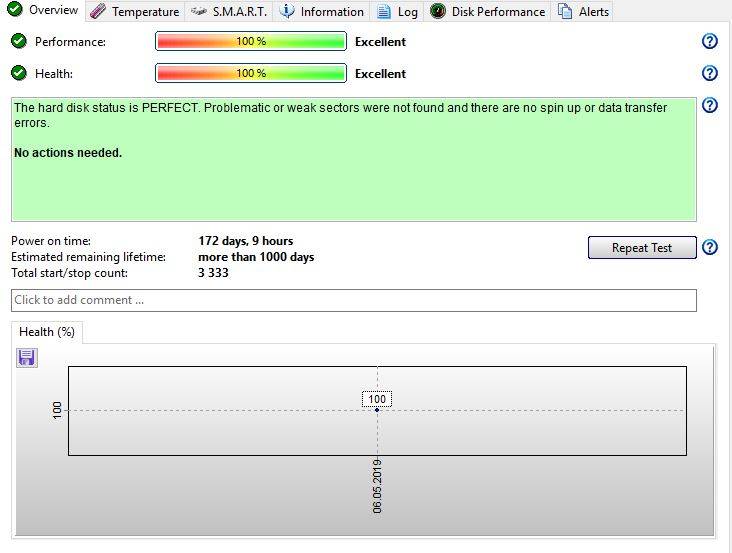The width and height of the screenshot is (732, 553).
Task: Click the 06.05.2019 date label
Action: tap(377, 486)
